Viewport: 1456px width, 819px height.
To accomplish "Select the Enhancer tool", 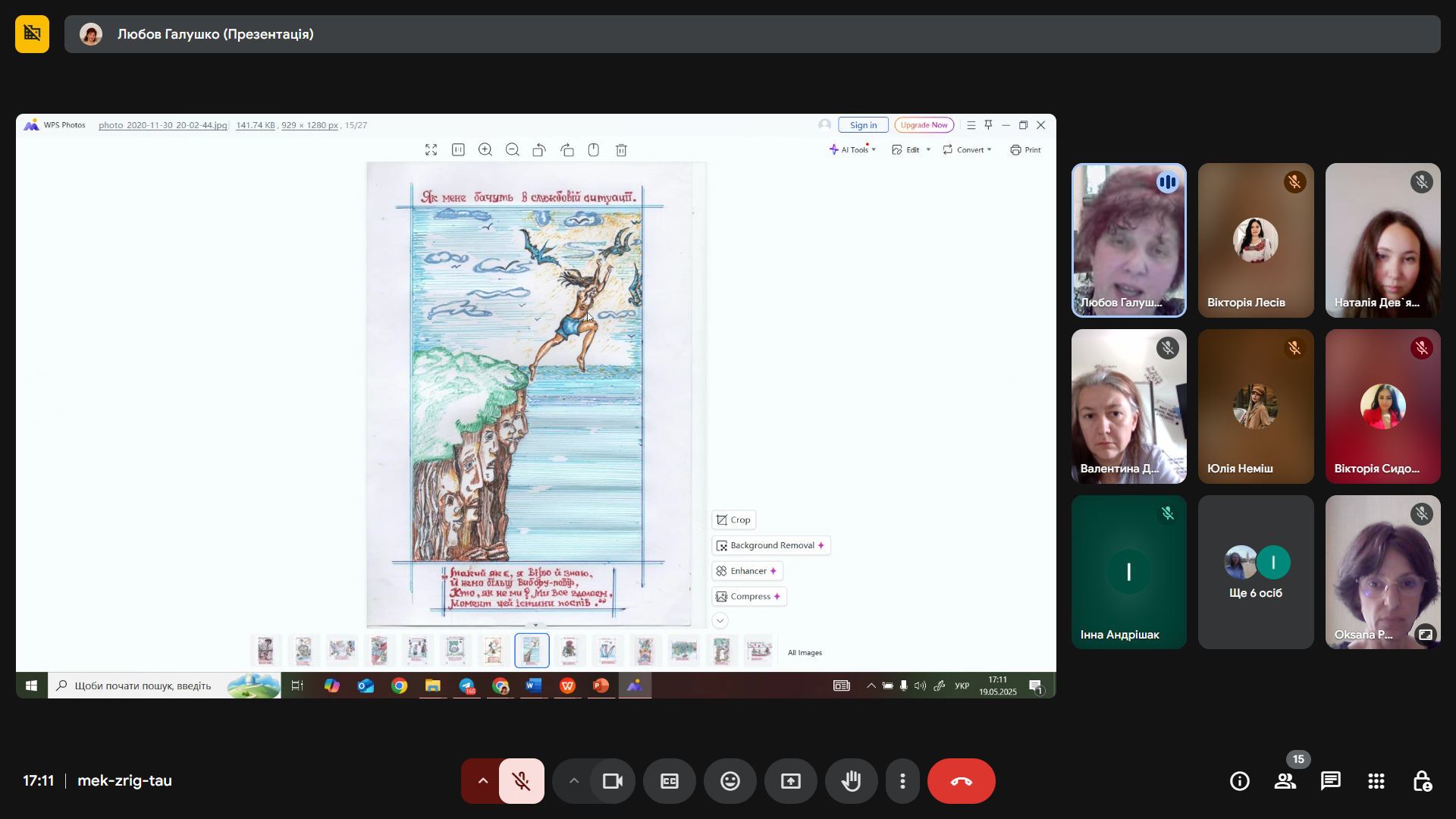I will (747, 571).
